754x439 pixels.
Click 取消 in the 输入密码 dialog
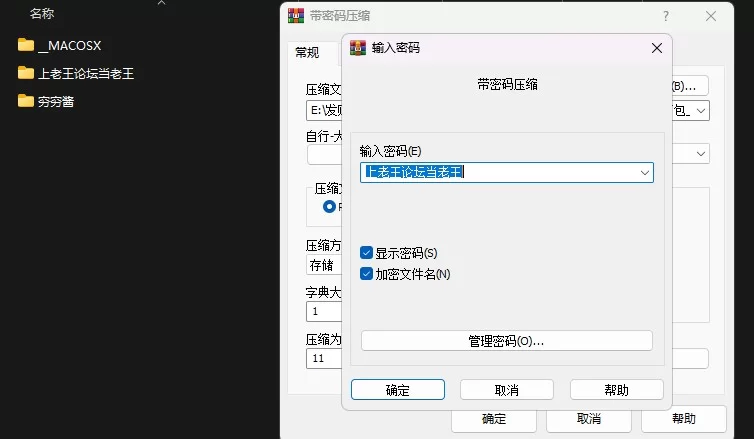click(507, 389)
